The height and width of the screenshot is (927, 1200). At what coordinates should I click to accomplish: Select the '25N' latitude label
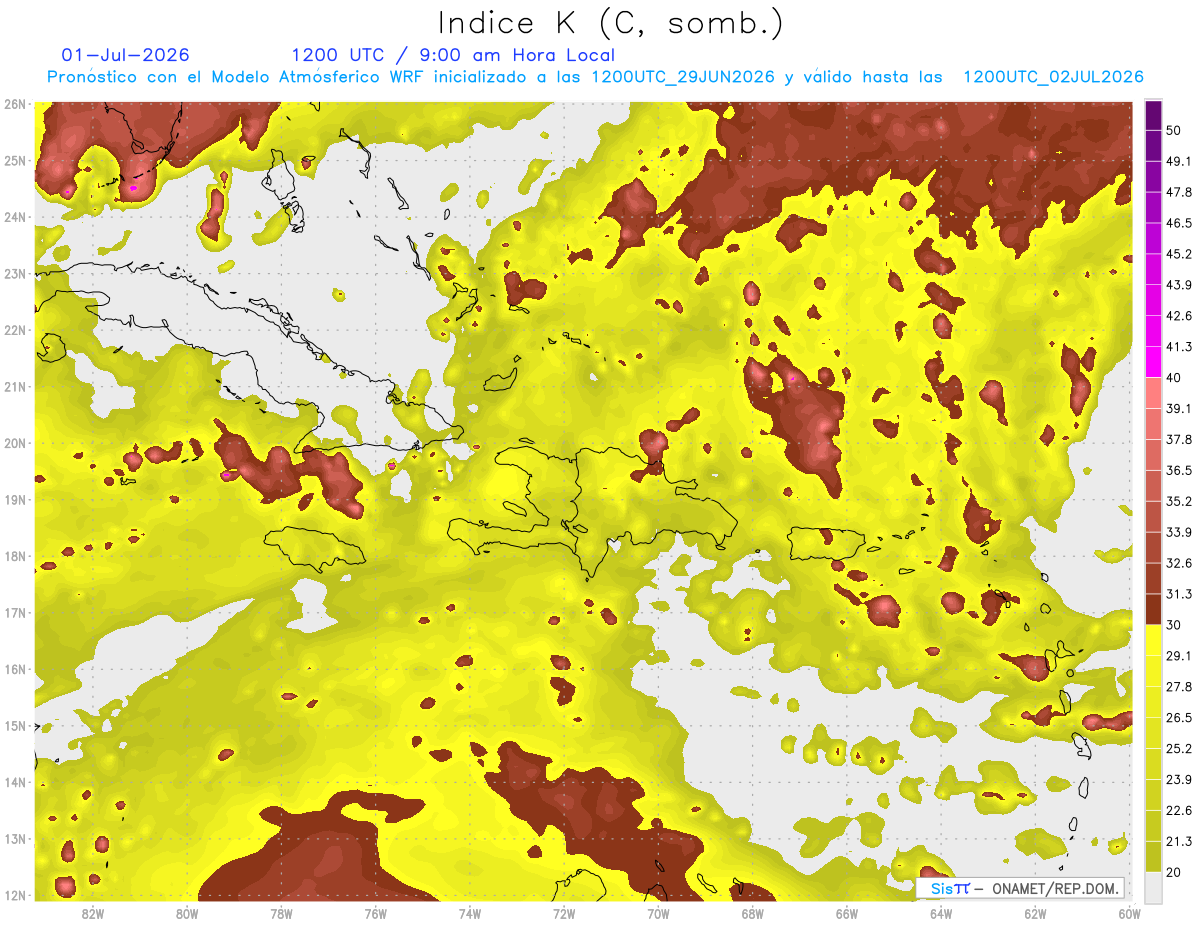14,161
